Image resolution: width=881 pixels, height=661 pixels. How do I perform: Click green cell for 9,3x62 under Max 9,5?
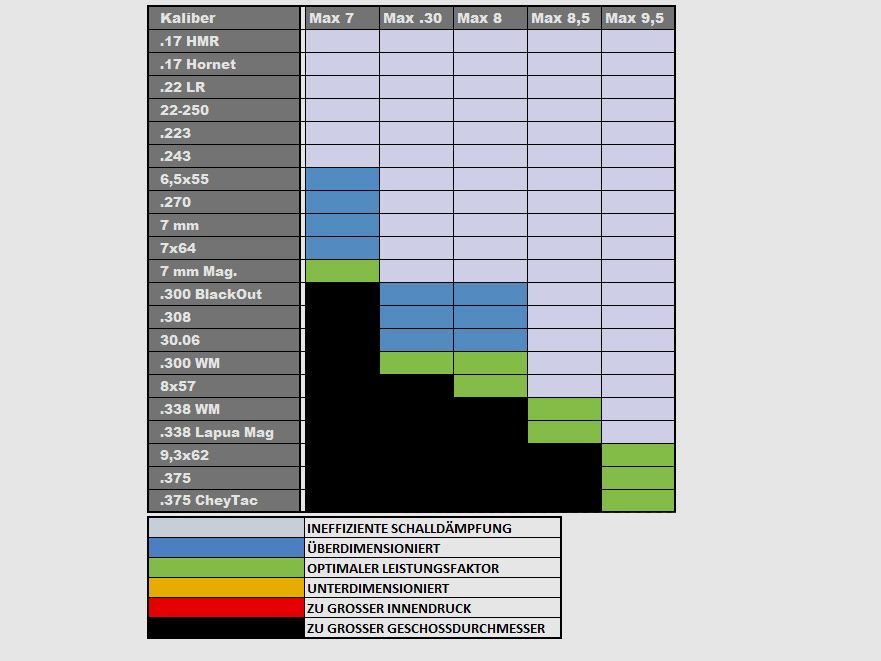click(638, 455)
